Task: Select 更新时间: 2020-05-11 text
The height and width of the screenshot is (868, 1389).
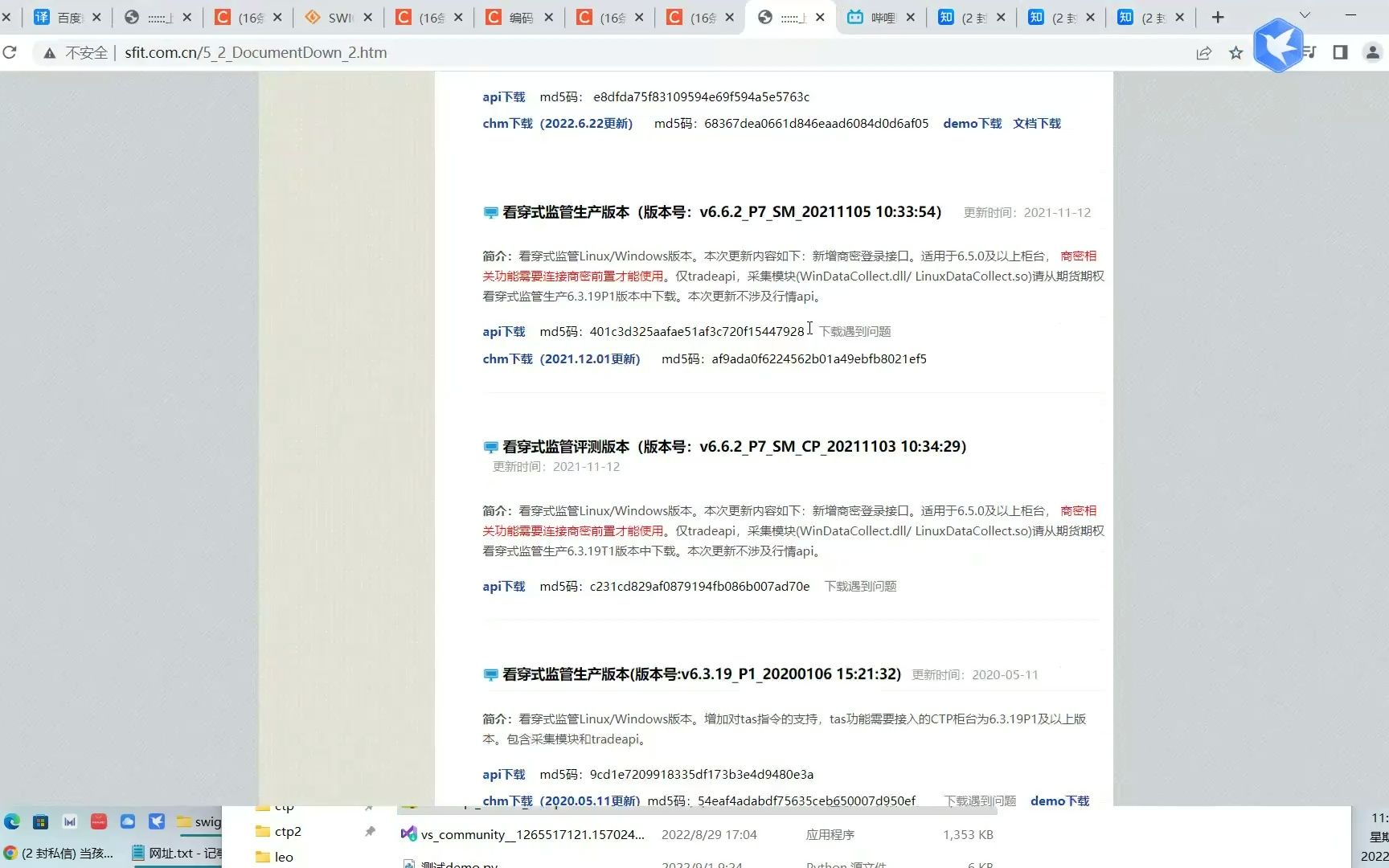Action: click(x=974, y=675)
